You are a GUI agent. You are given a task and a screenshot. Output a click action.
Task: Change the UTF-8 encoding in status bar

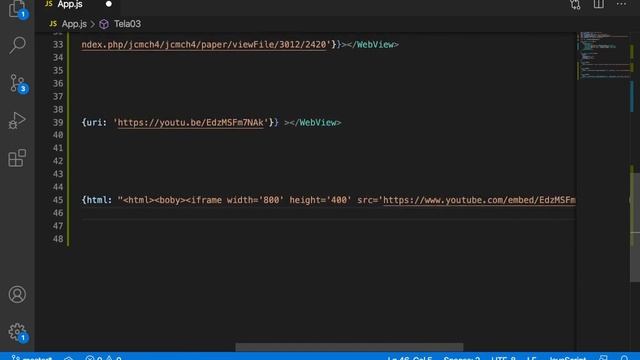click(x=503, y=358)
